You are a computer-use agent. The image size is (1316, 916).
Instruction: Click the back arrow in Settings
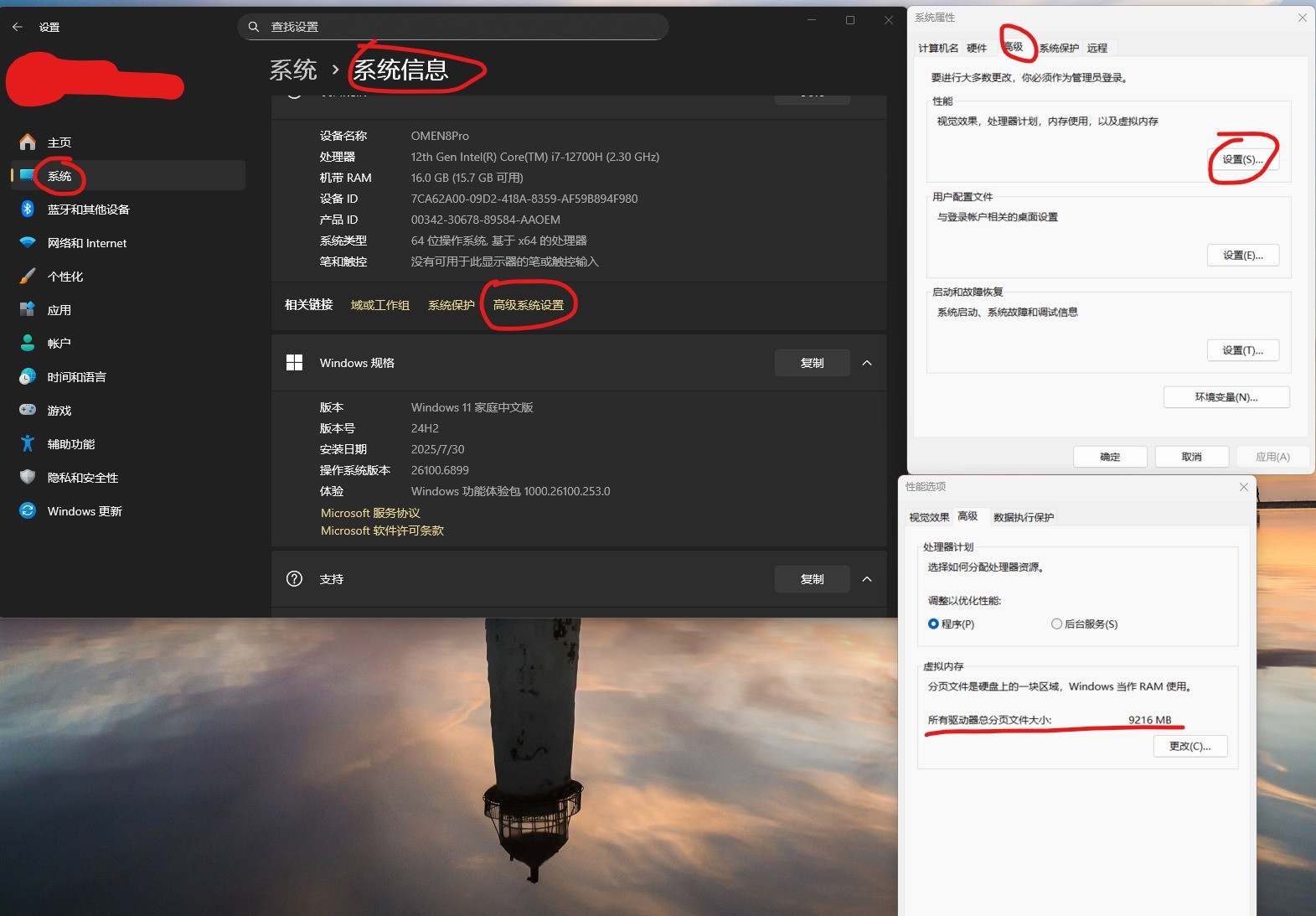[18, 27]
